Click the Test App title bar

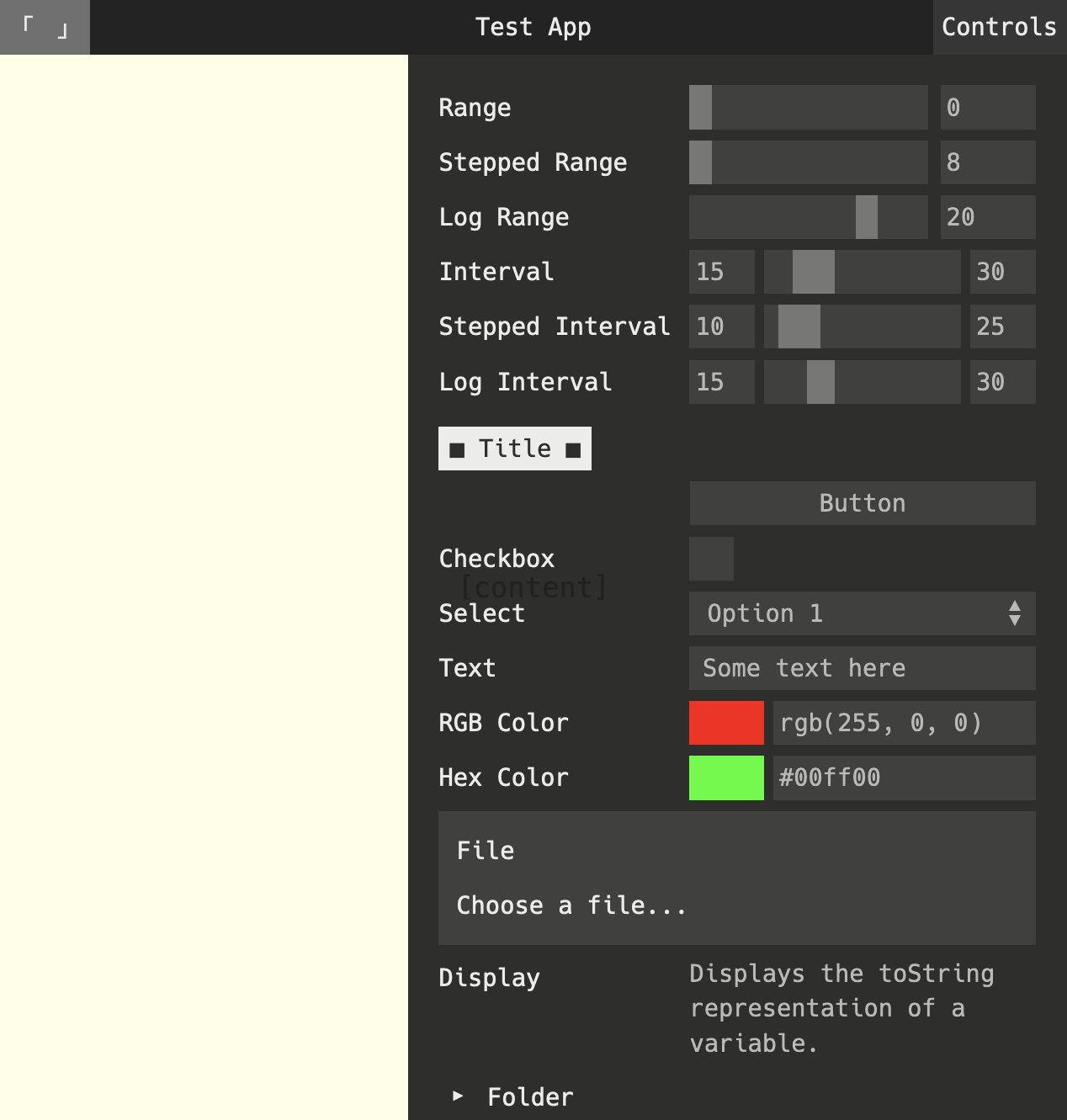(533, 27)
